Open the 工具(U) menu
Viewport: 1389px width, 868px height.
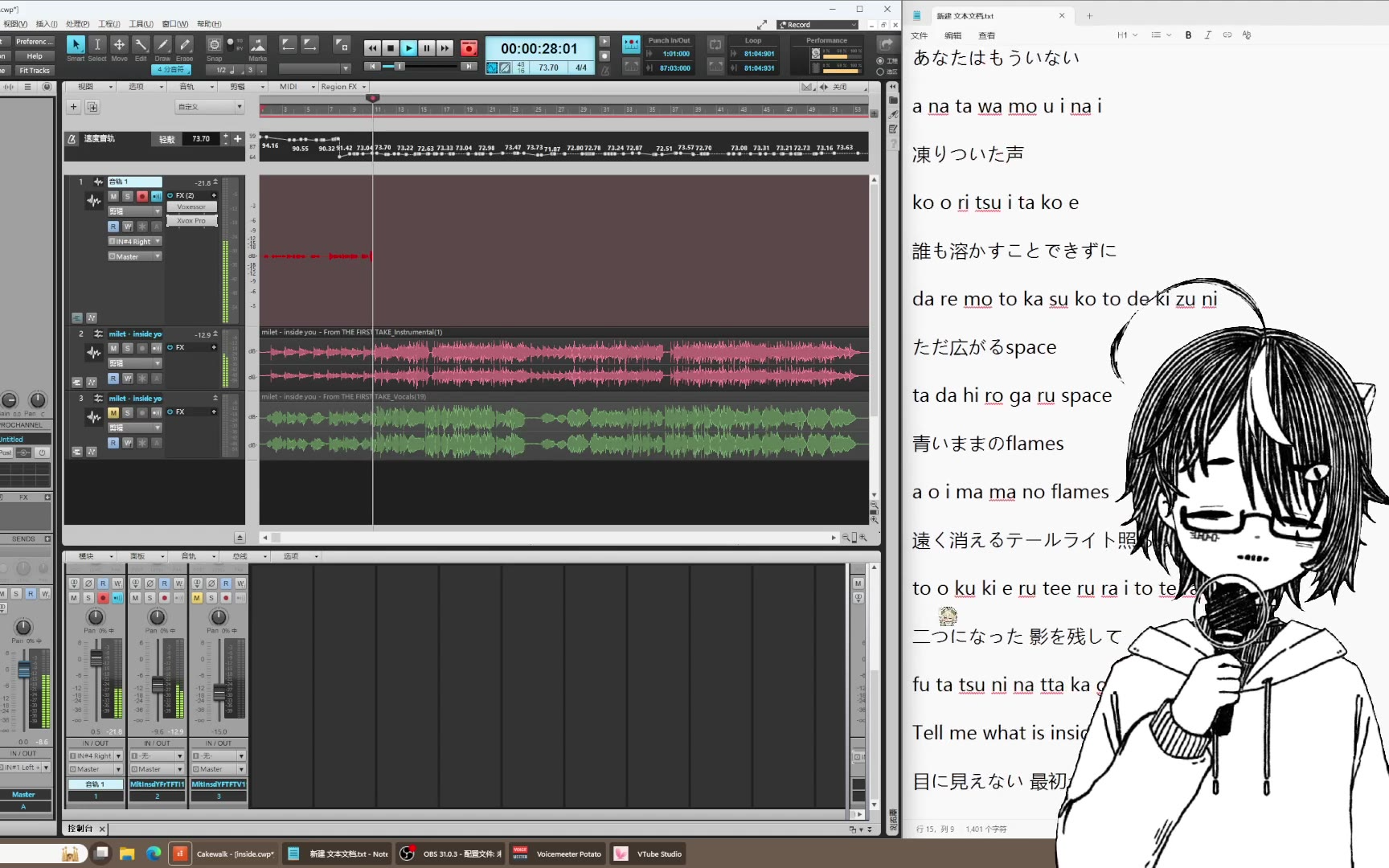coord(141,24)
